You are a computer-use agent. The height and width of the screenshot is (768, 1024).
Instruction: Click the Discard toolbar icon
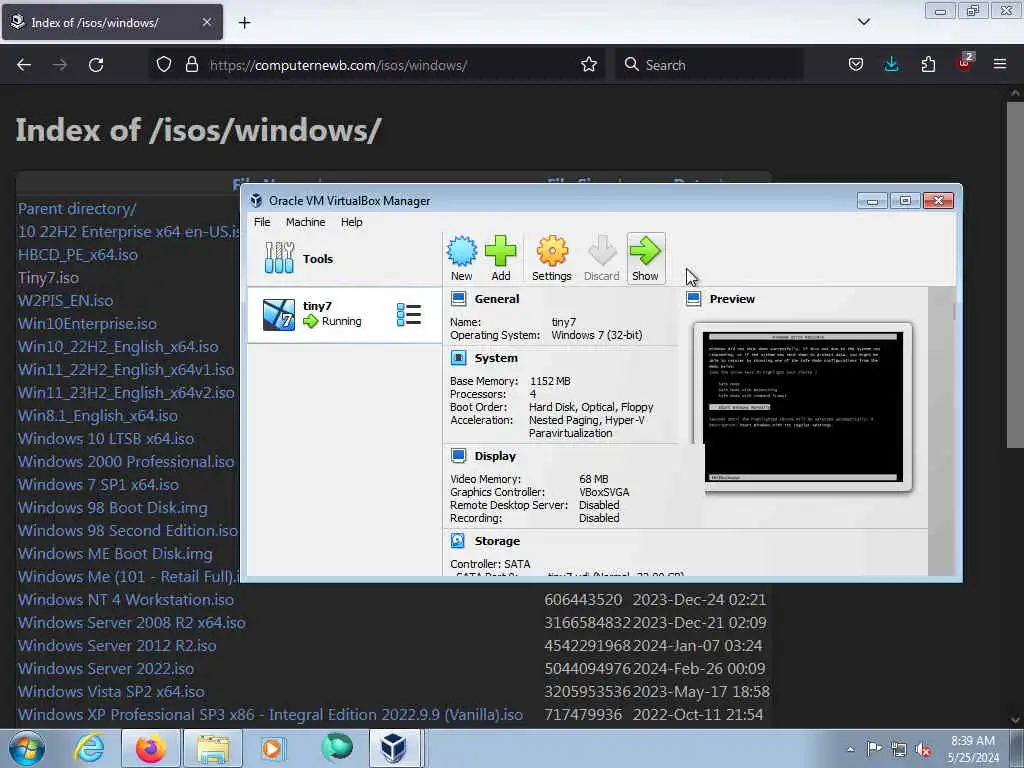pyautogui.click(x=601, y=251)
